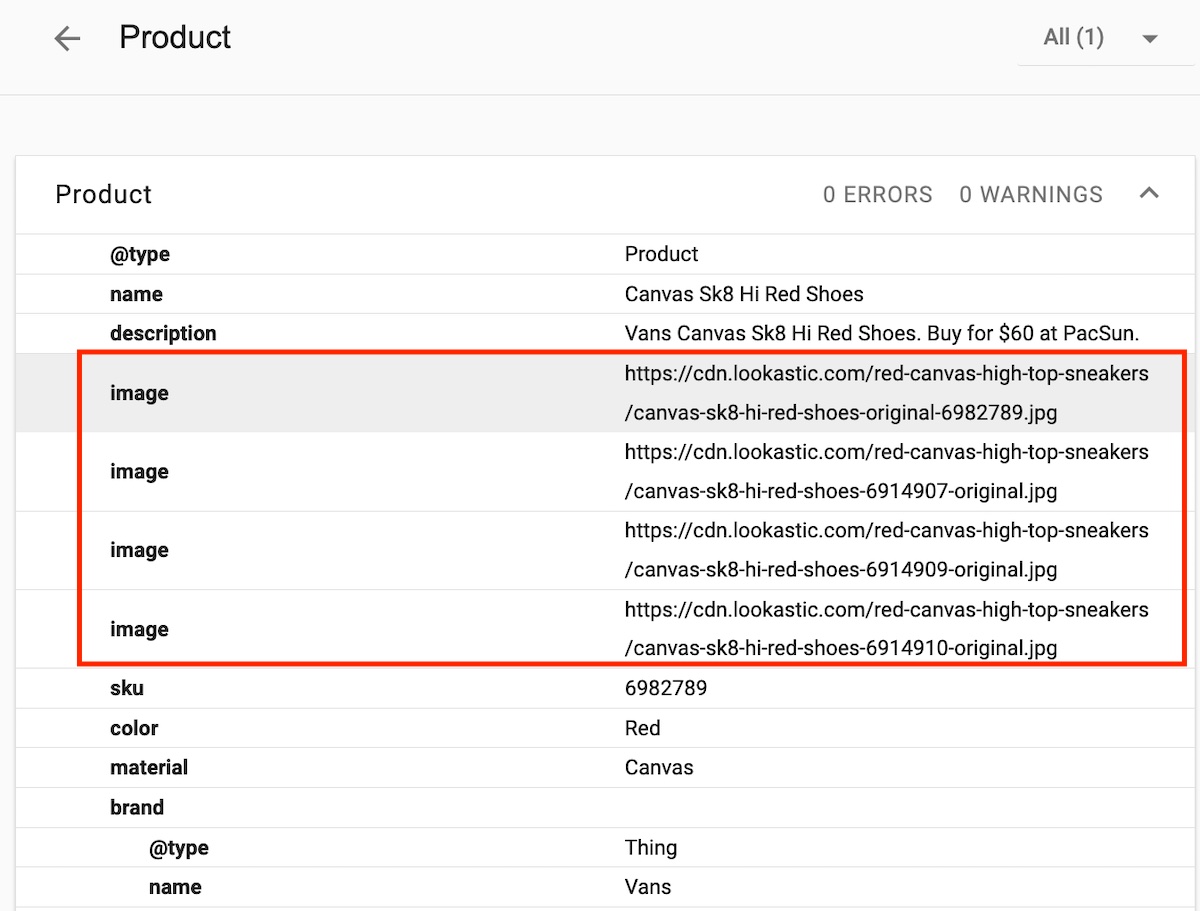1200x911 pixels.
Task: Click image URL ending 6914909-original.jpg
Action: point(885,550)
